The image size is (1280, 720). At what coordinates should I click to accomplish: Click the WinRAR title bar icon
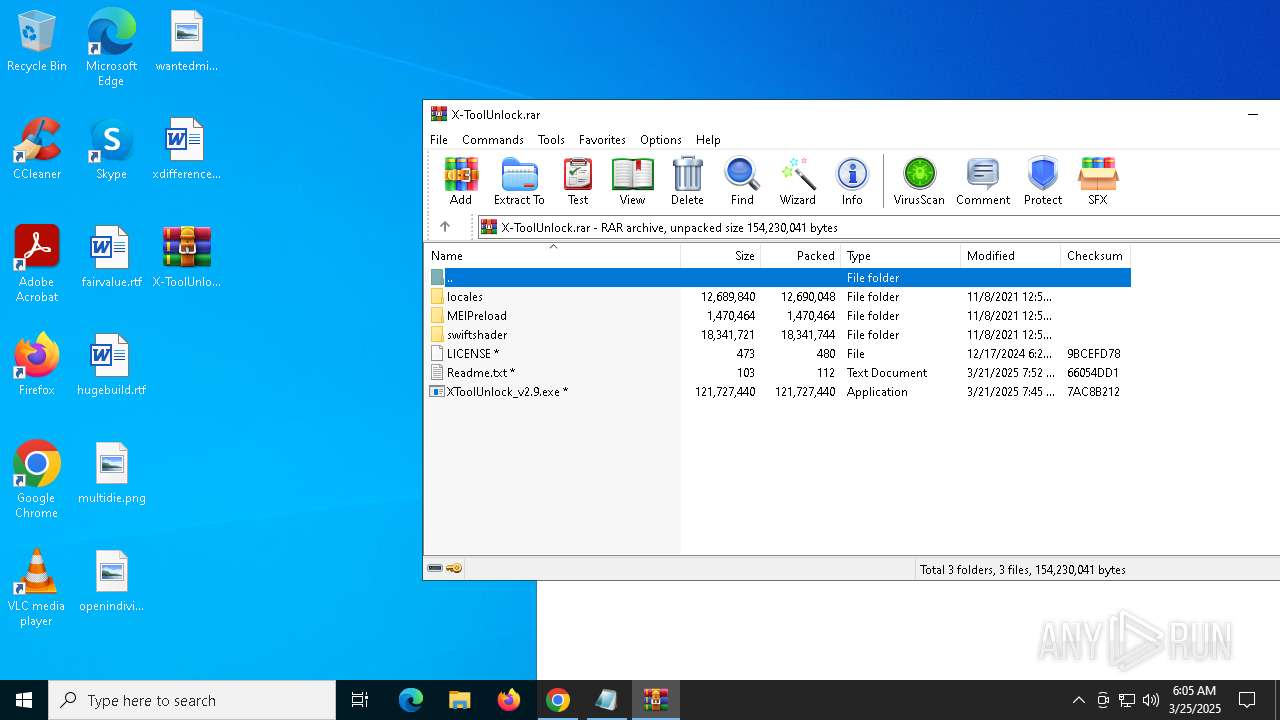pyautogui.click(x=439, y=114)
